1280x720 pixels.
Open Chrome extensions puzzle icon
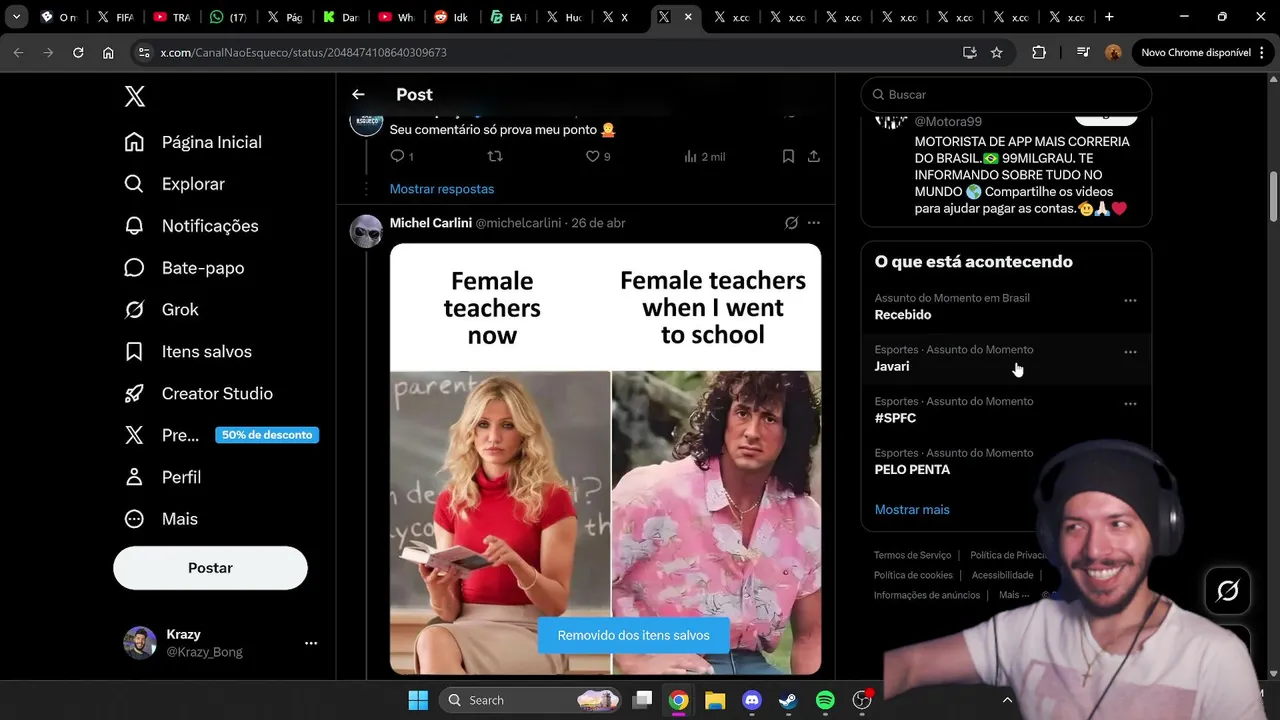pos(1039,52)
